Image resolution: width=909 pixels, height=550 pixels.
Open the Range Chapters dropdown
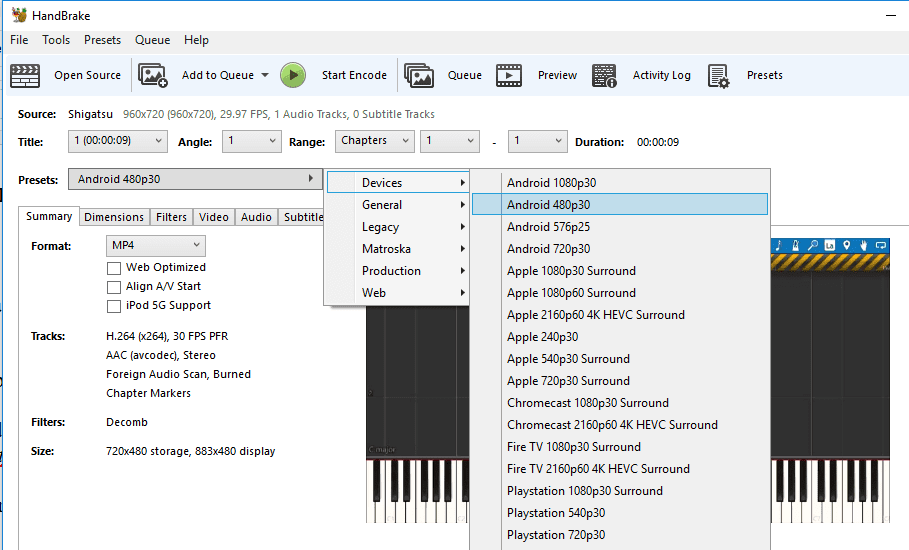374,141
